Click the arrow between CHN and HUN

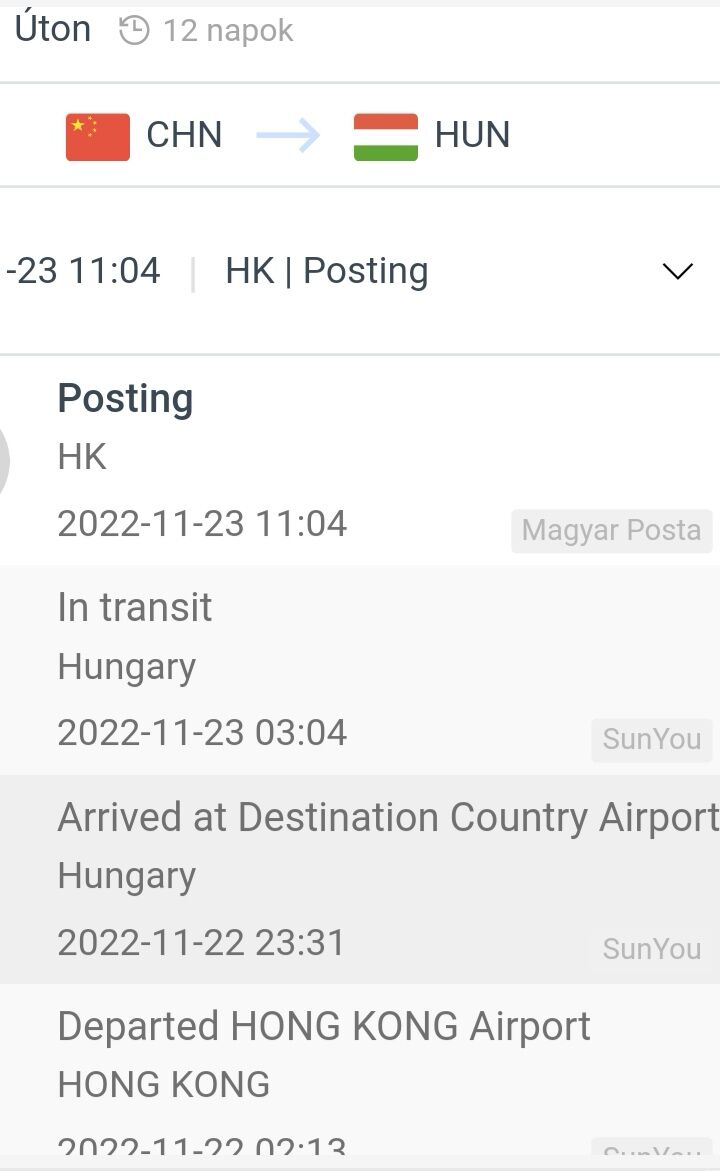pyautogui.click(x=288, y=136)
